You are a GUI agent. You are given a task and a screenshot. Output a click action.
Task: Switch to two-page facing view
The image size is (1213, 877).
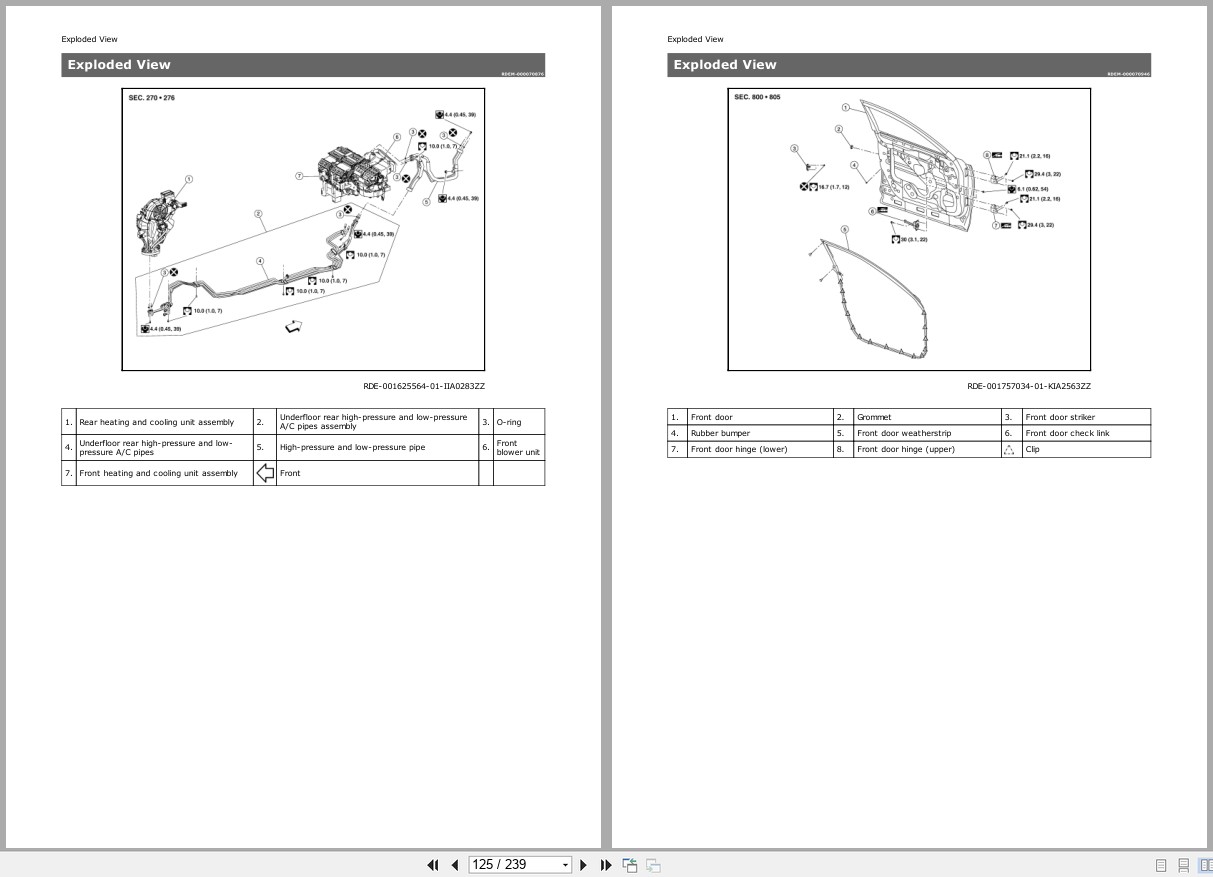[x=1205, y=865]
